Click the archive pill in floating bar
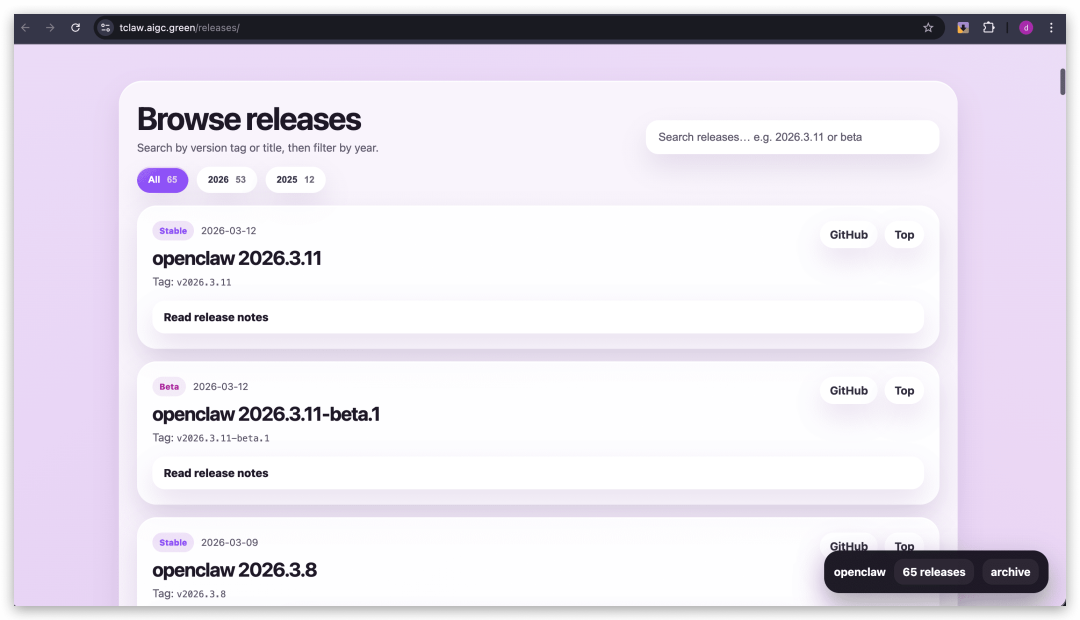1080x620 pixels. click(1010, 572)
